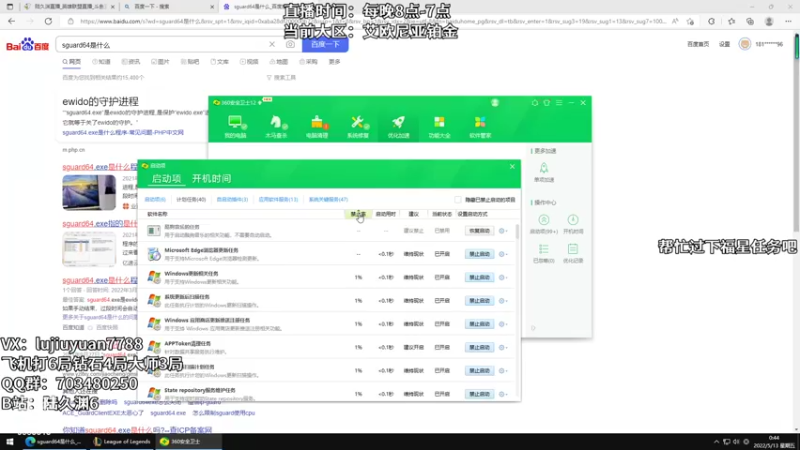800x450 pixels.
Task: Open 360 main menu hamburger icon
Action: click(559, 103)
